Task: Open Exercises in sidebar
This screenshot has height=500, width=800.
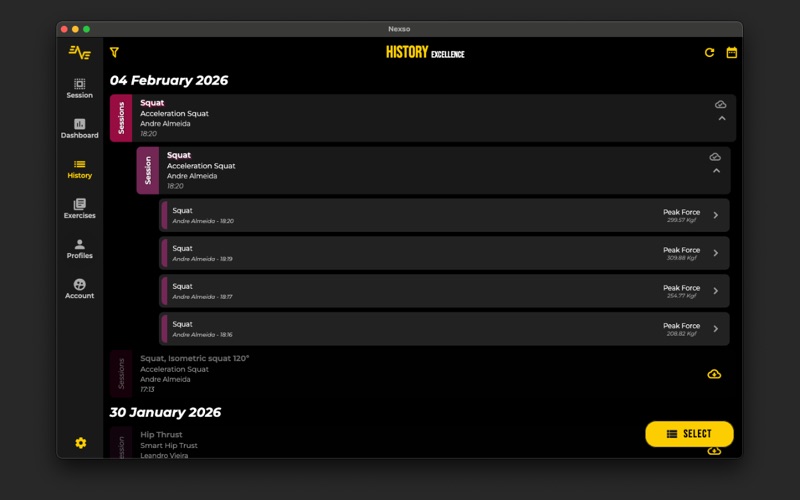Action: coord(80,209)
